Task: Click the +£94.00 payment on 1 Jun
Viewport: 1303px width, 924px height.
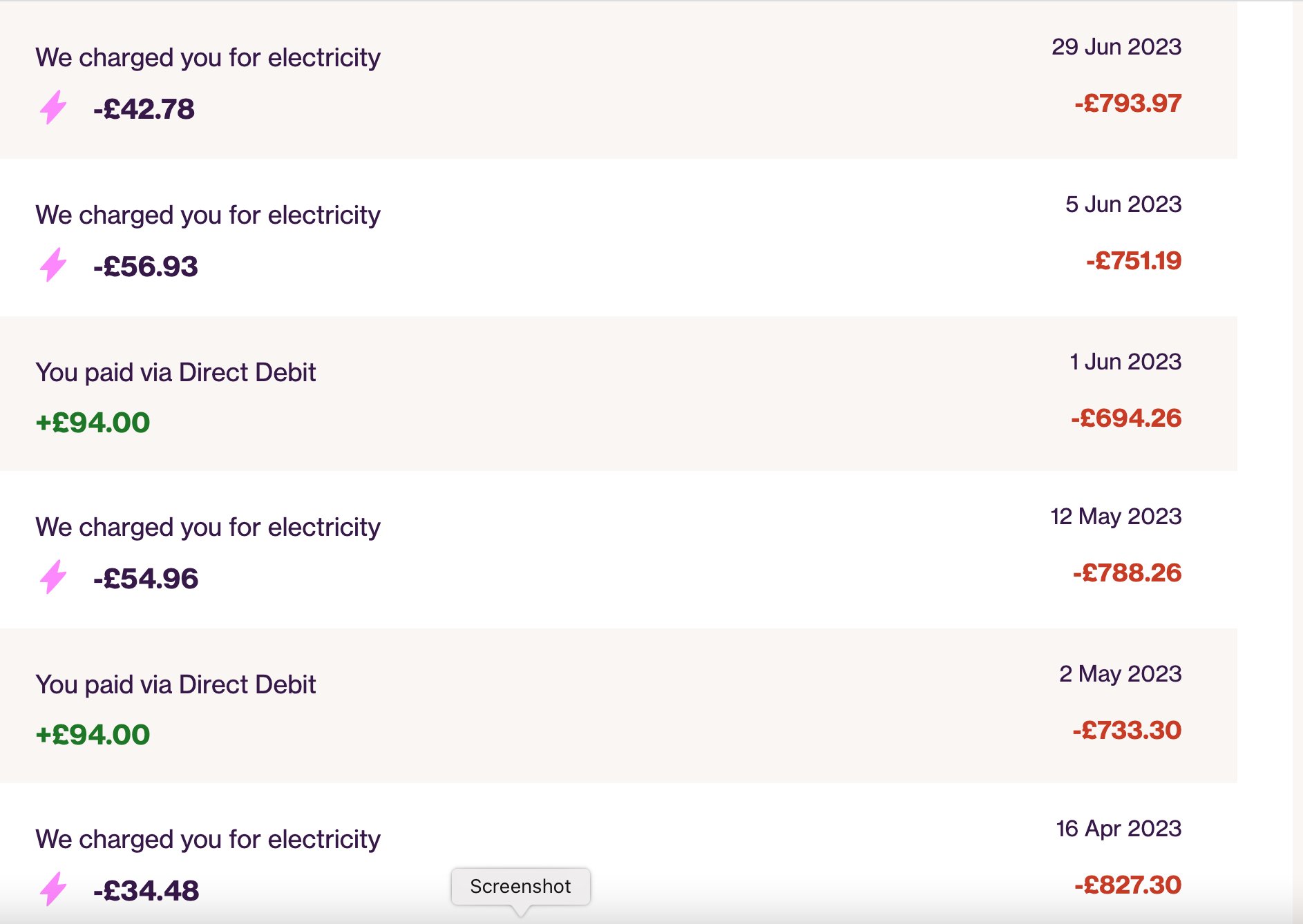Action: (x=93, y=423)
